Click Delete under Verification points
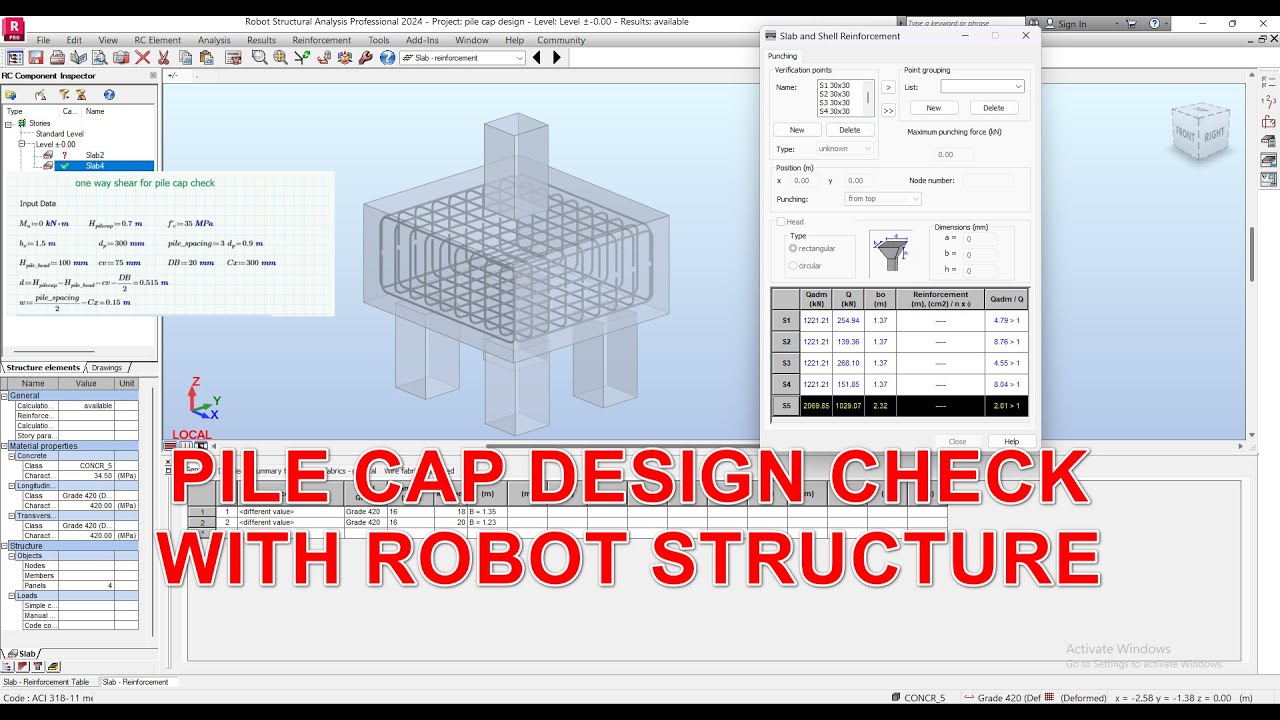This screenshot has height=720, width=1280. coord(850,130)
